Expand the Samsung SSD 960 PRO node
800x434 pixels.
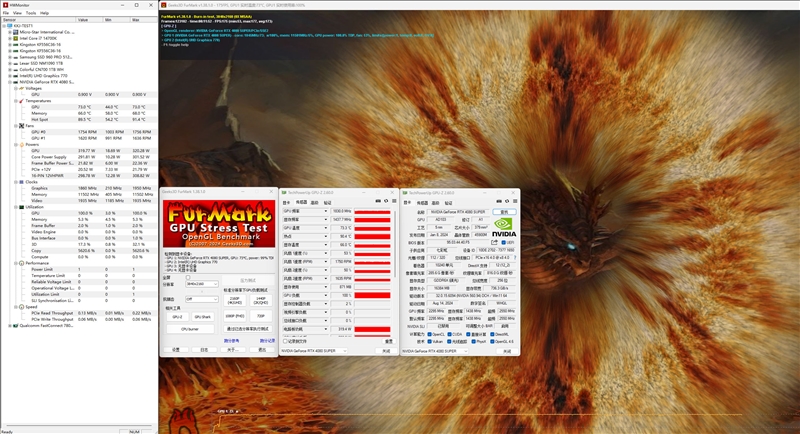click(10, 57)
